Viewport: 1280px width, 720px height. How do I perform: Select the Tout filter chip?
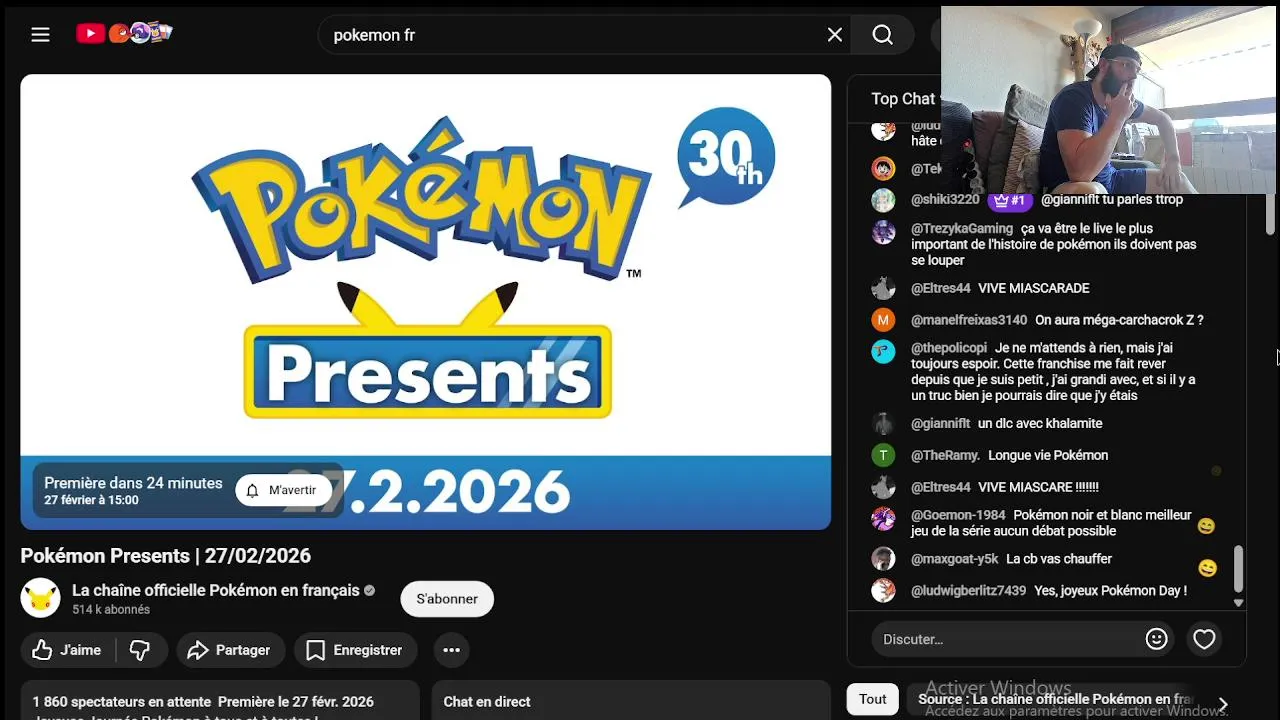point(873,699)
